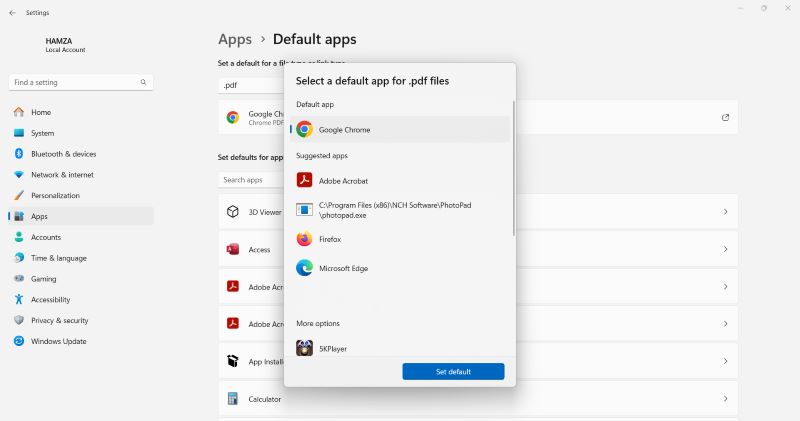Viewport: 800px width, 421px height.
Task: Open Windows Update
Action: tap(81, 341)
